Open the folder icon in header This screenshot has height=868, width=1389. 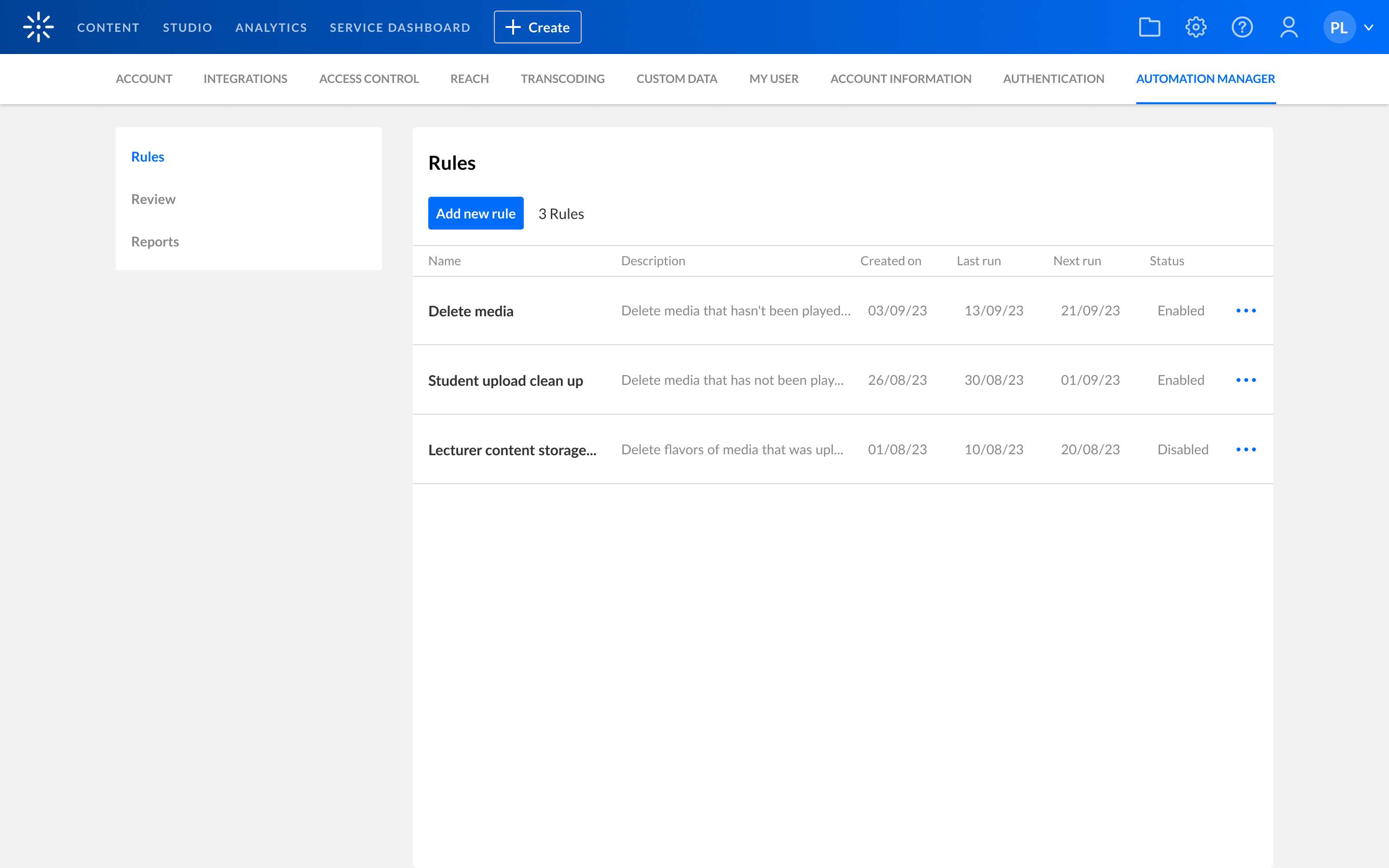(x=1149, y=27)
